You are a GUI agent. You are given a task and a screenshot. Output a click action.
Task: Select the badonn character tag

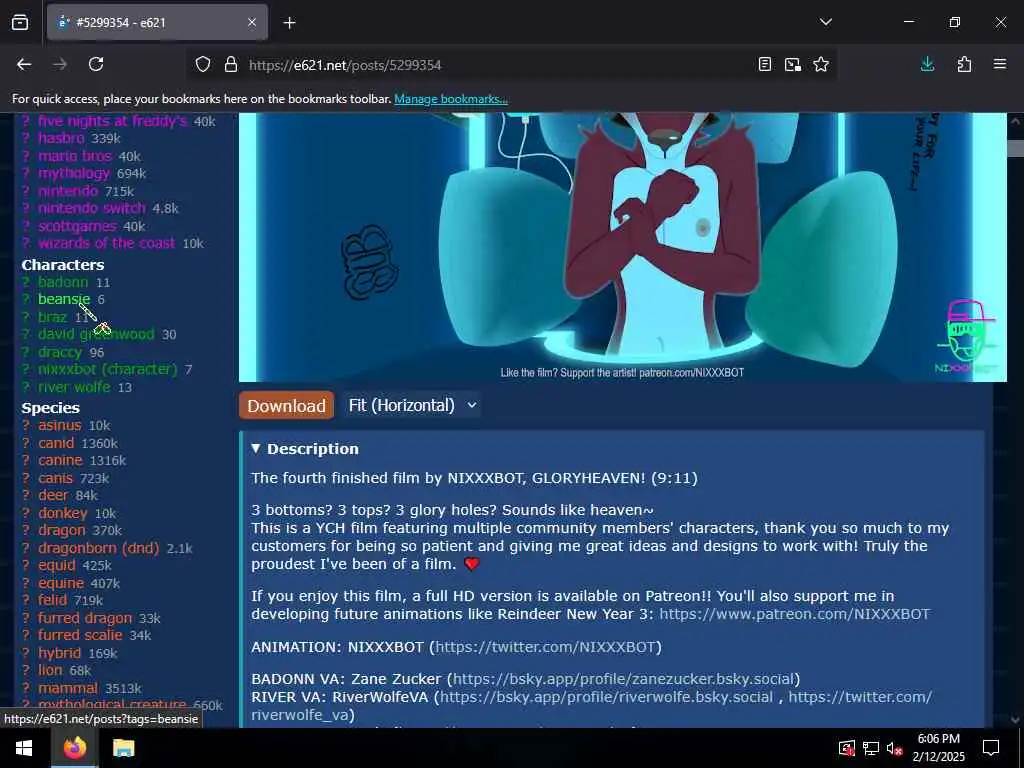click(x=63, y=282)
